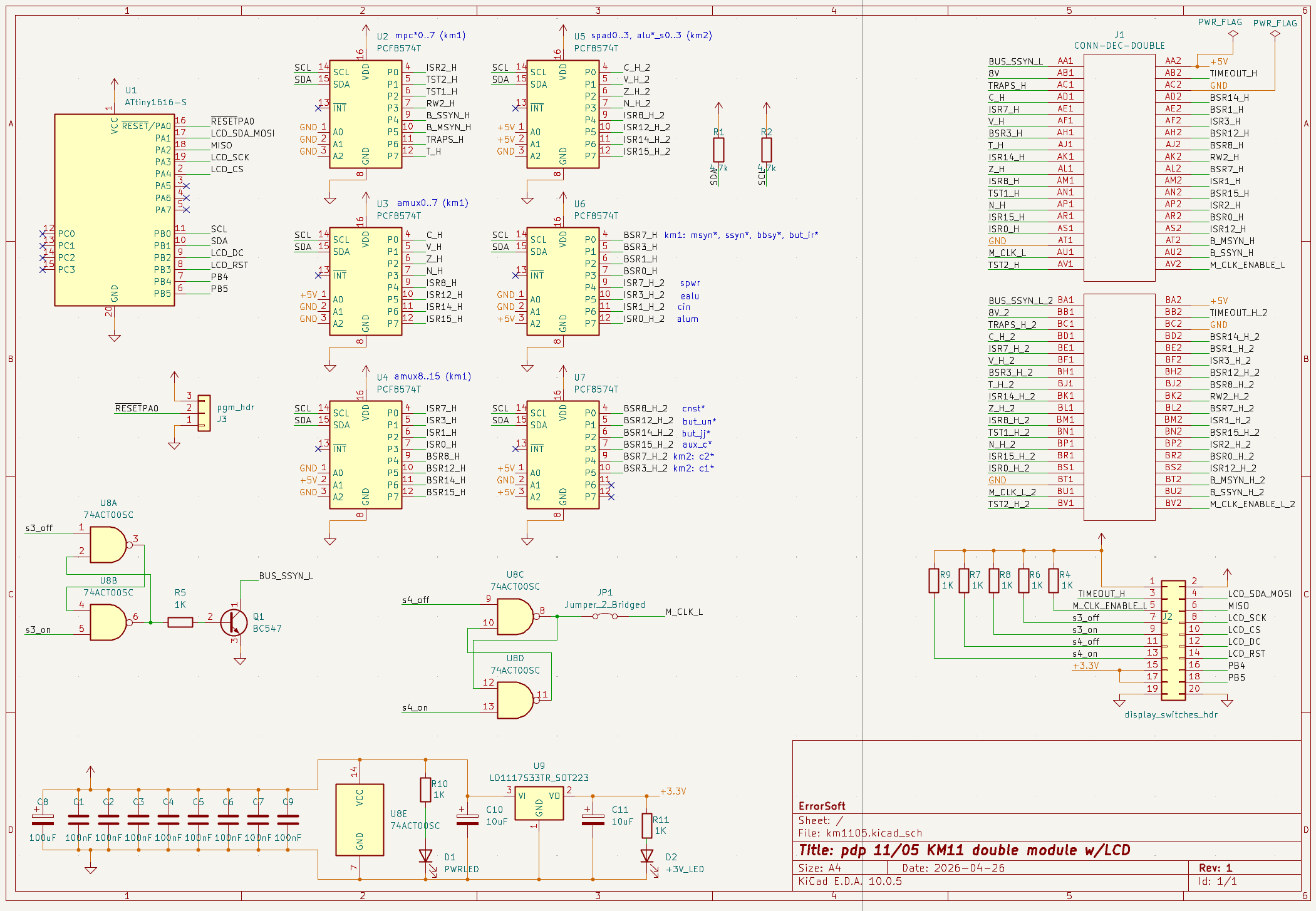Click the R5 1K resistor symbol
Viewport: 1316px width, 911px height.
180,622
